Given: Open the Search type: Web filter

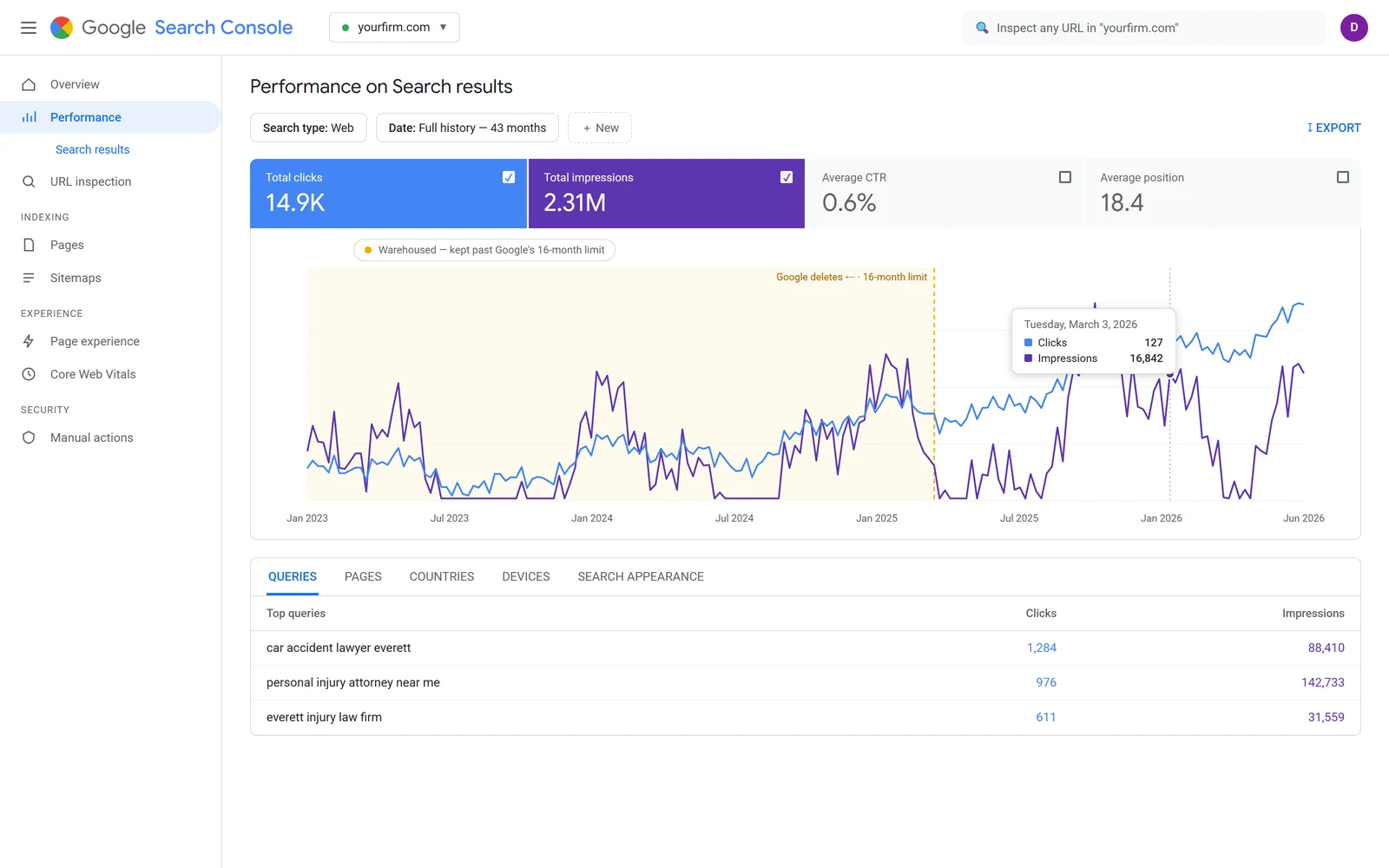Looking at the screenshot, I should [x=308, y=128].
